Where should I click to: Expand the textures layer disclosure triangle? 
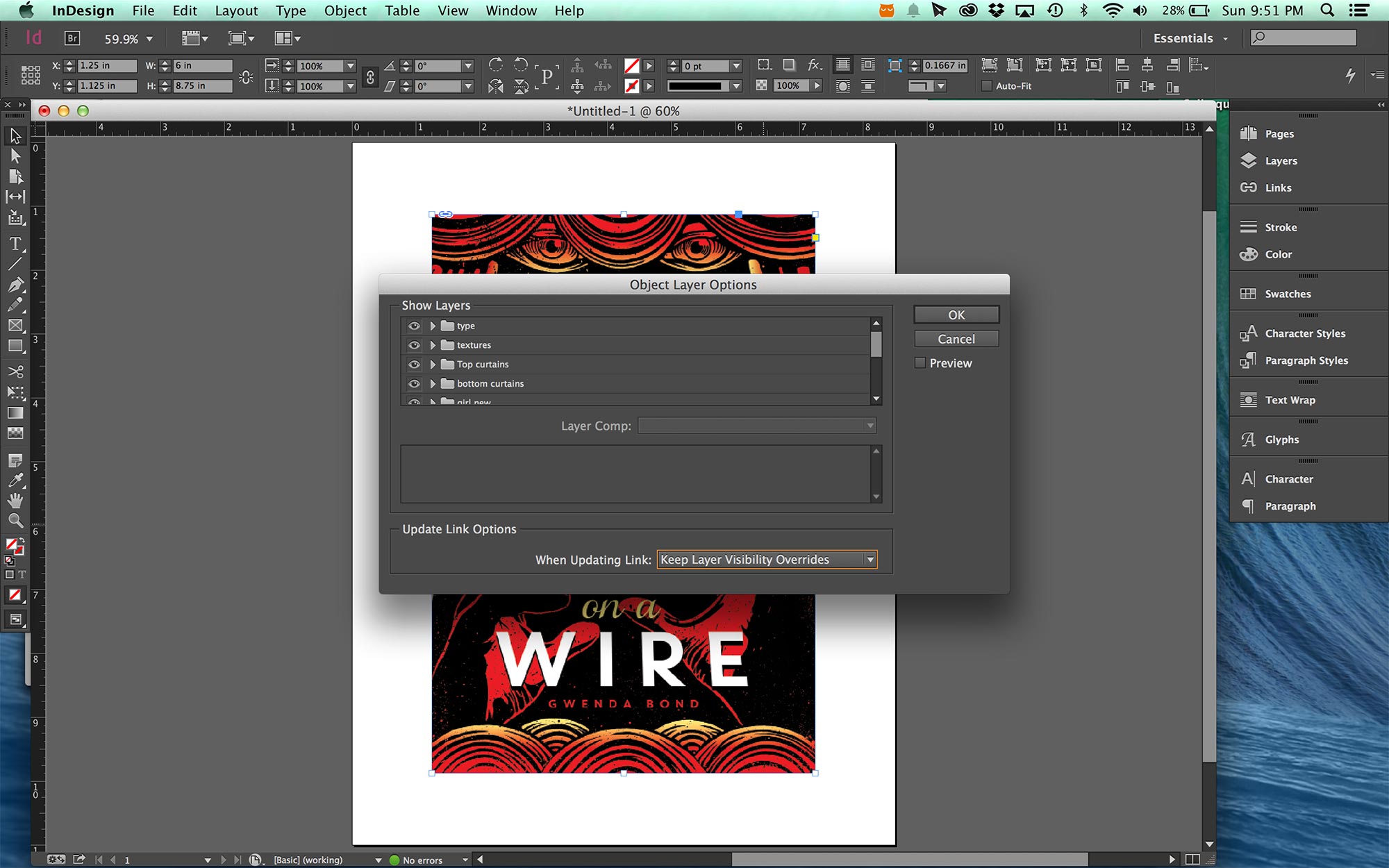(x=433, y=344)
